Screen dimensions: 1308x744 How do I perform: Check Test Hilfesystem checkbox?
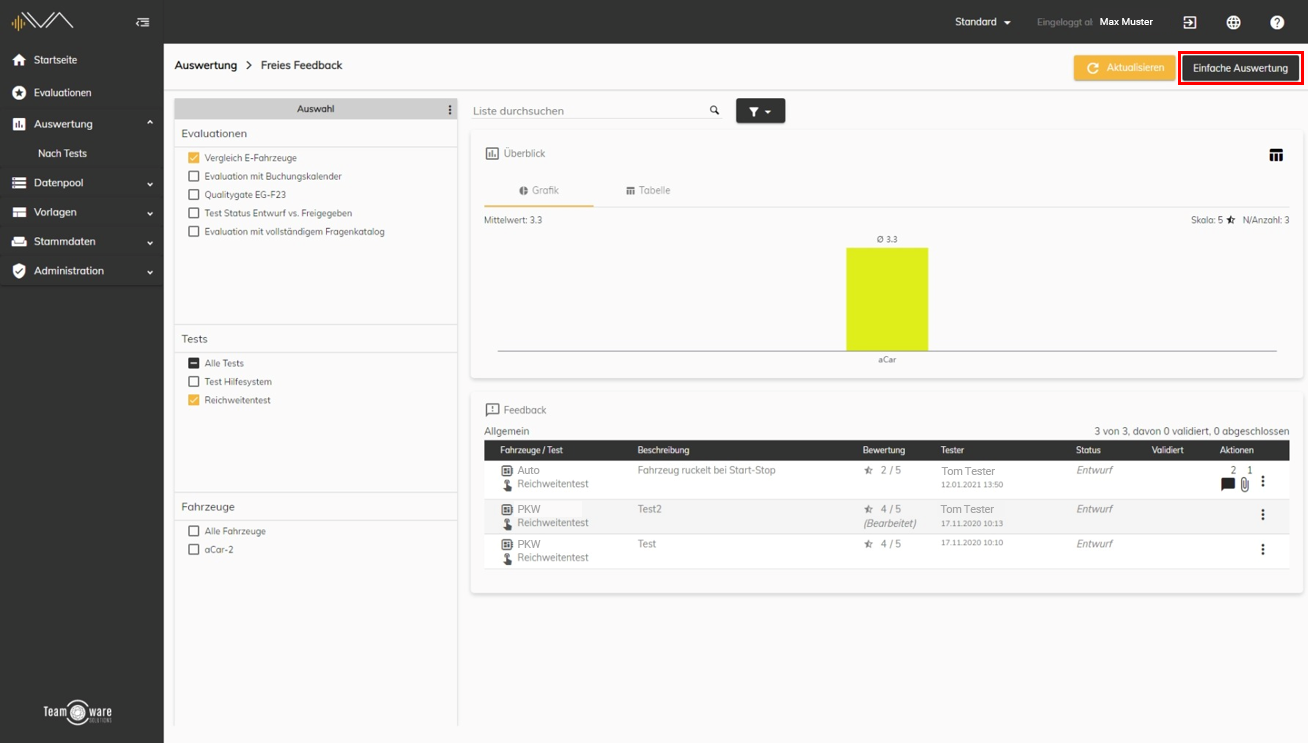[194, 382]
